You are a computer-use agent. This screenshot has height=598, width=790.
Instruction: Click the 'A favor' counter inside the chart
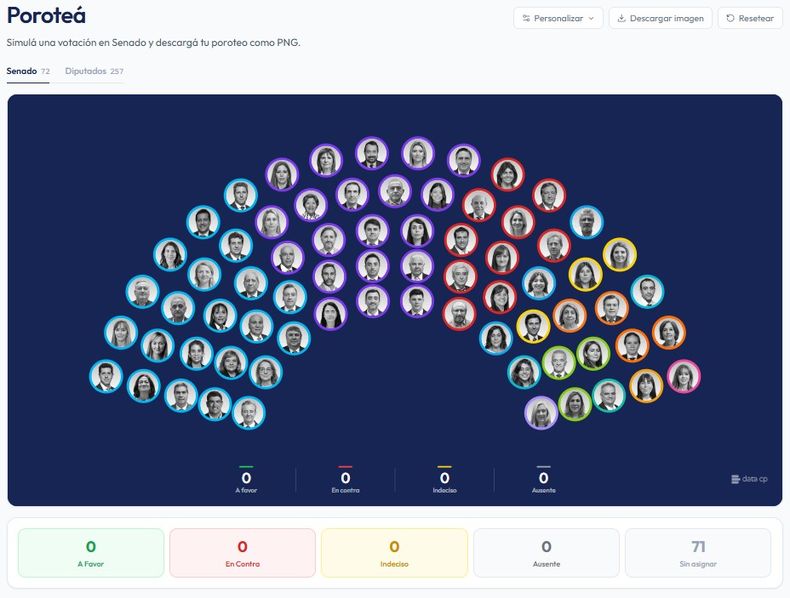246,481
